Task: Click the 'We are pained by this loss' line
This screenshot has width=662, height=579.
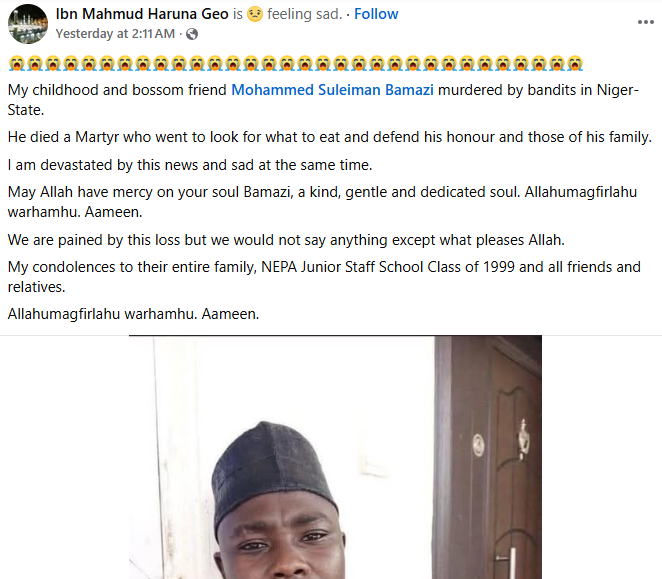Action: pyautogui.click(x=285, y=240)
